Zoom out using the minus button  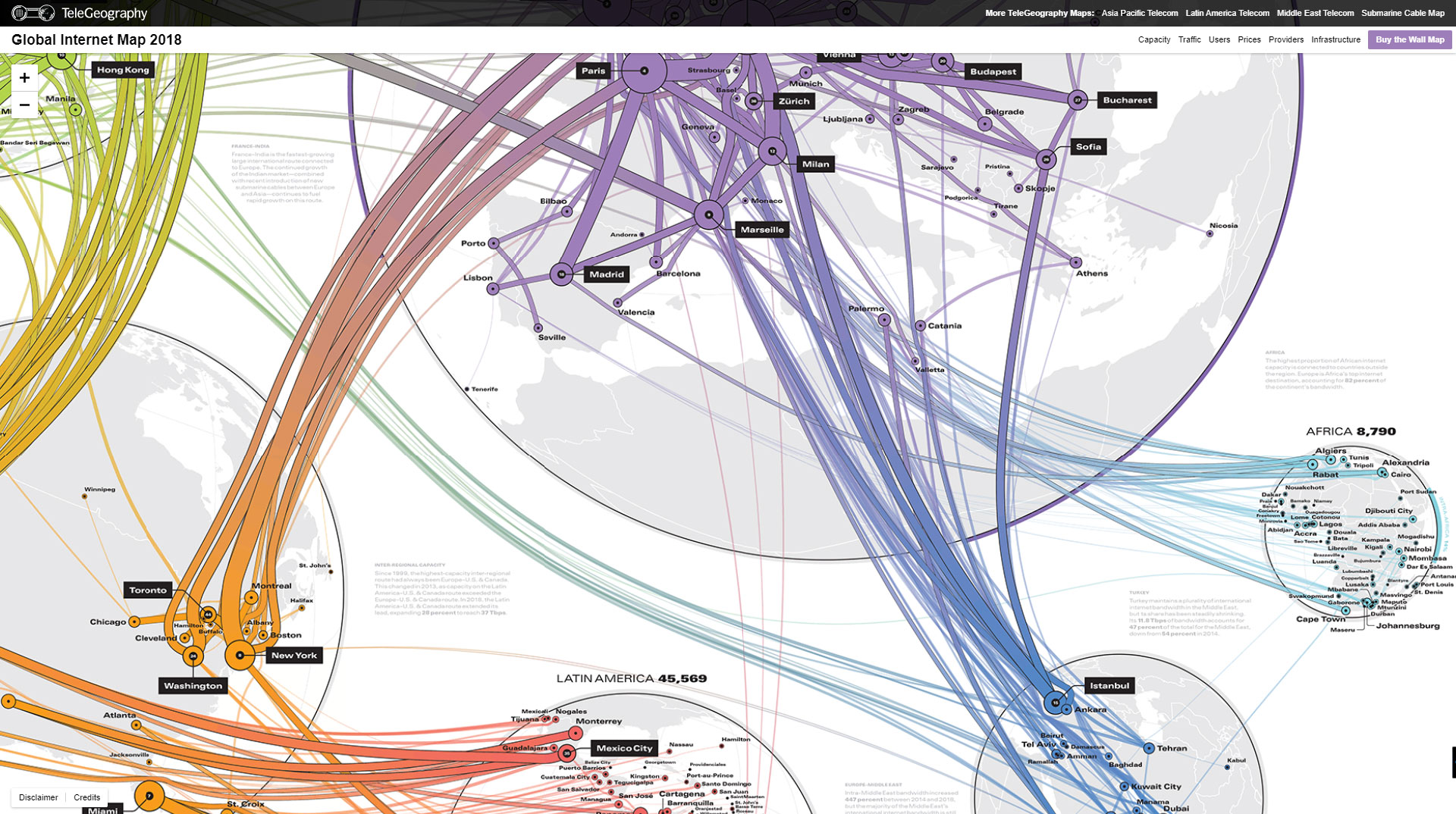24,105
